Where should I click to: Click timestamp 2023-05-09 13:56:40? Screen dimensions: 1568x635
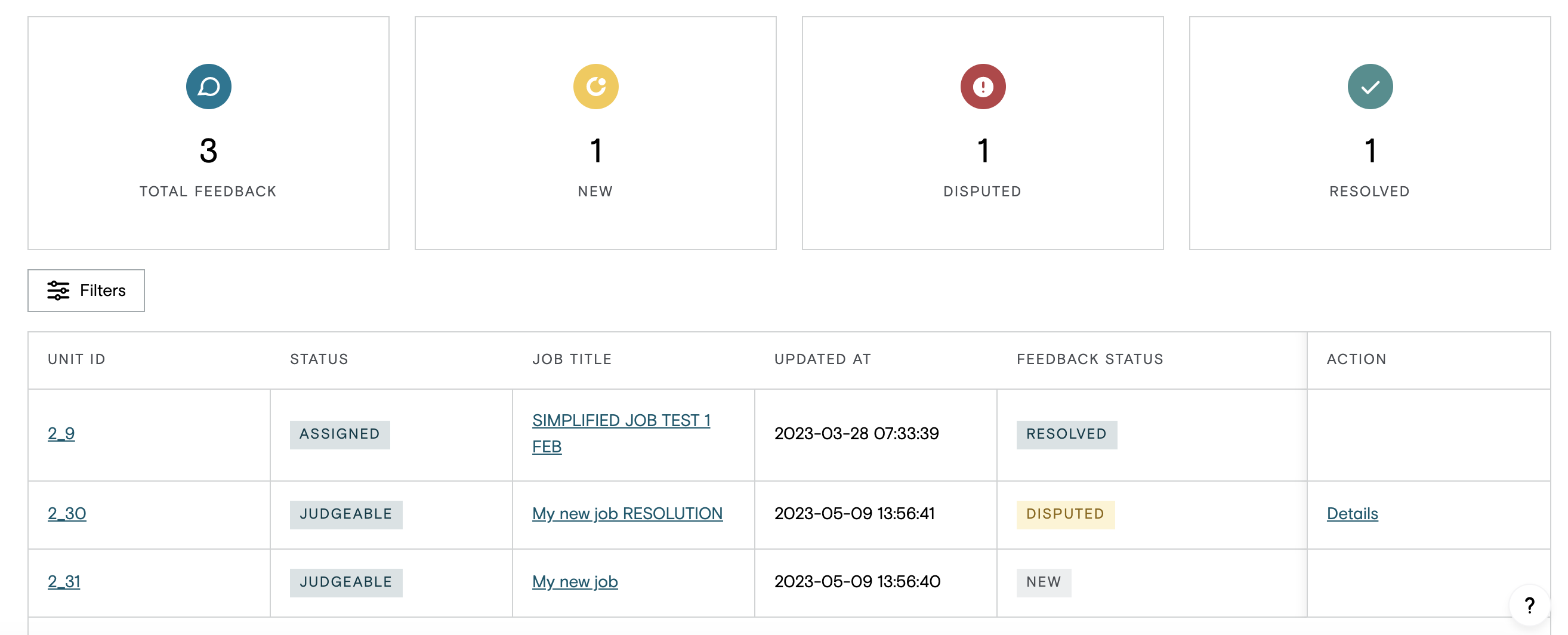pos(857,581)
